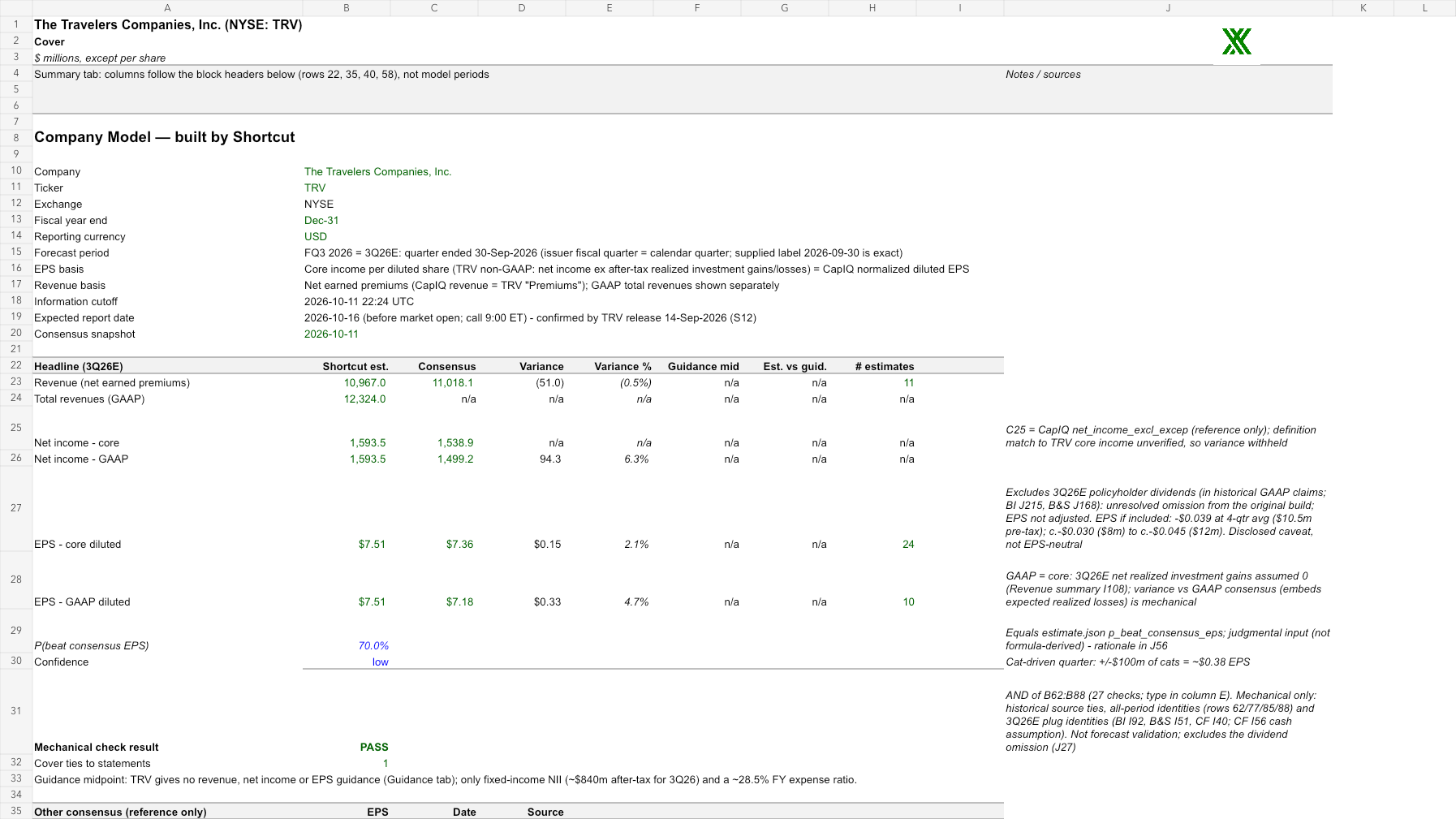
Task: Click EPS core variance '$0.15'
Action: (547, 544)
